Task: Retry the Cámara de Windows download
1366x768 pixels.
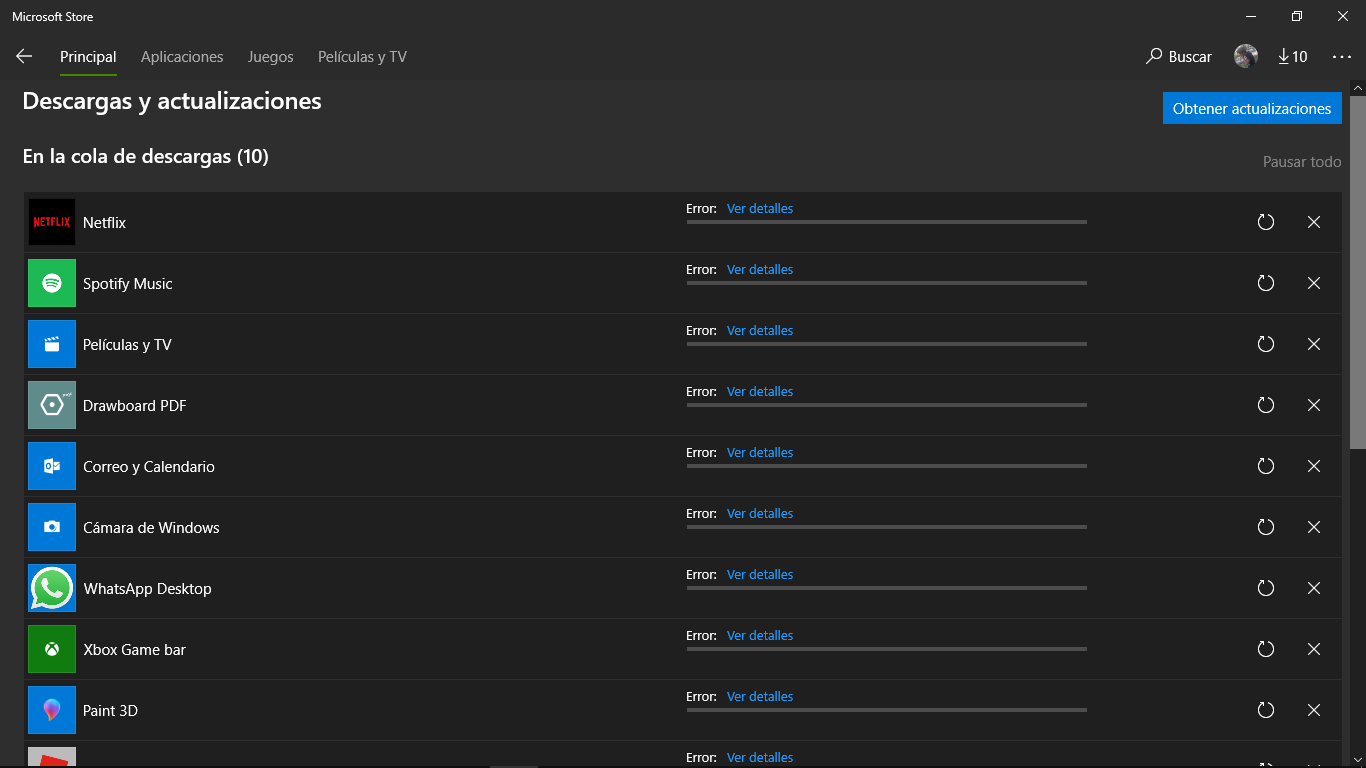Action: 1266,527
